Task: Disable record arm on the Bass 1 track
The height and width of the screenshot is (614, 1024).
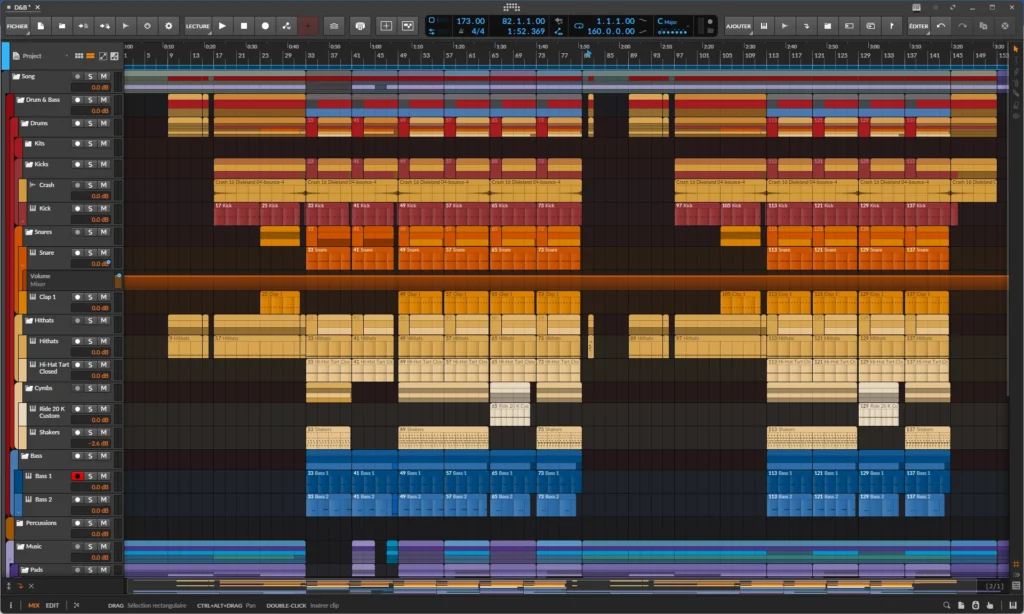Action: [x=78, y=476]
